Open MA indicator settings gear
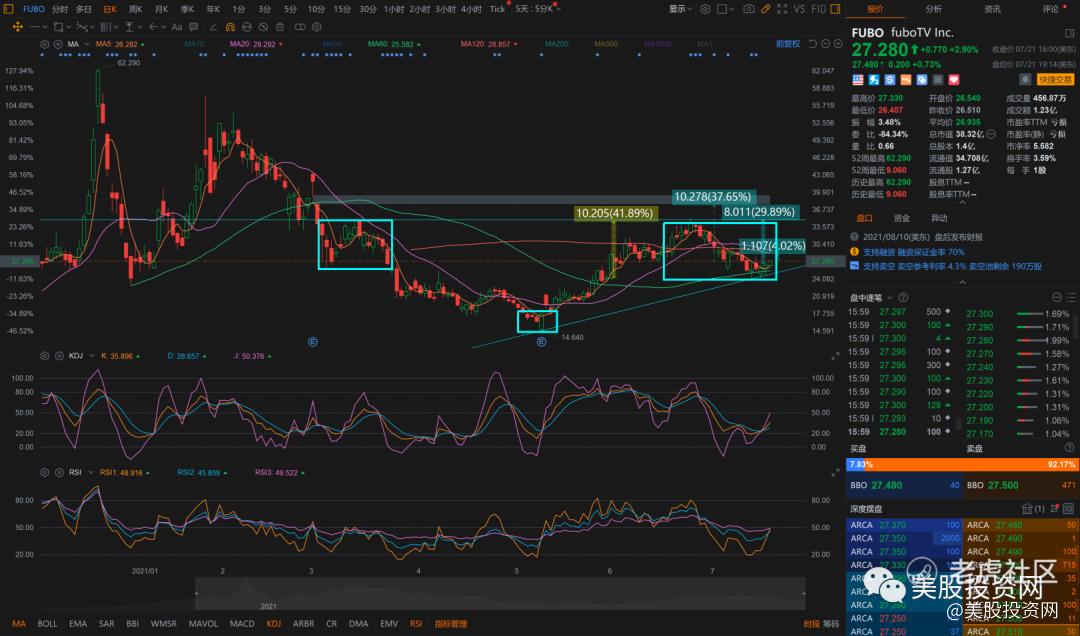The height and width of the screenshot is (636, 1080). click(45, 44)
